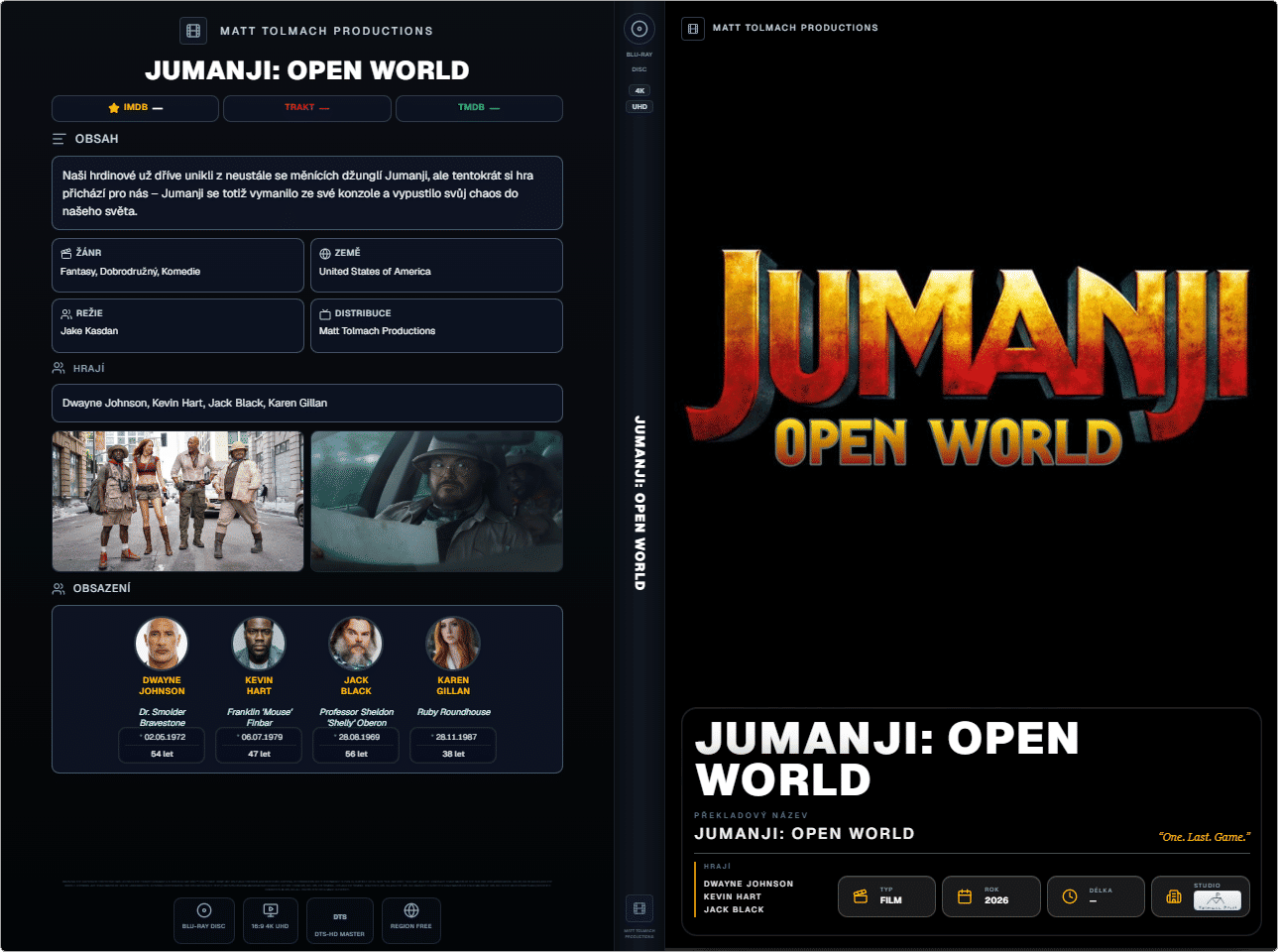
Task: Click the 4K badge on the spine
Action: tap(639, 90)
